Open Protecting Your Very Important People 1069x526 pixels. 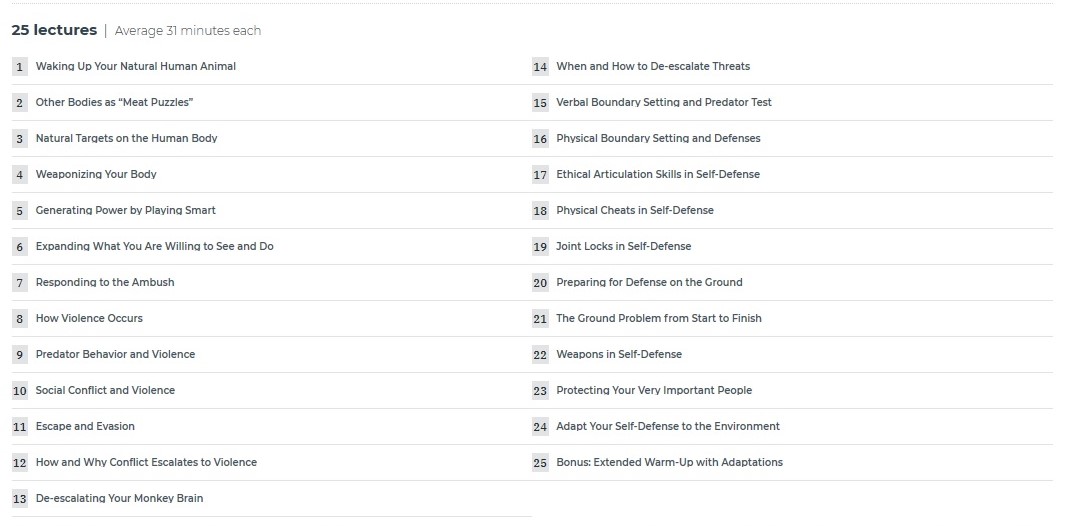(x=653, y=390)
